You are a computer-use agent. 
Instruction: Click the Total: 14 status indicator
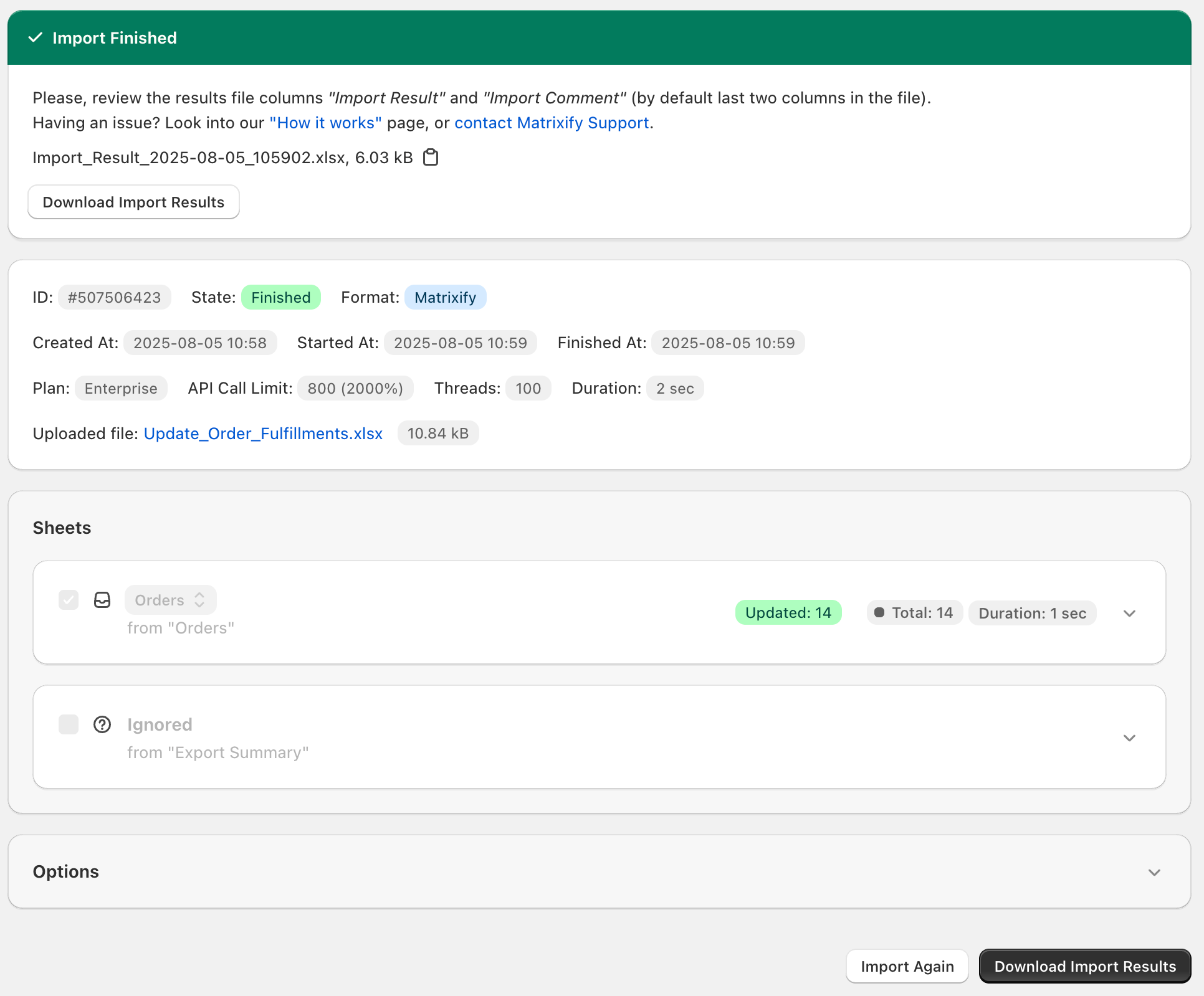click(x=914, y=612)
